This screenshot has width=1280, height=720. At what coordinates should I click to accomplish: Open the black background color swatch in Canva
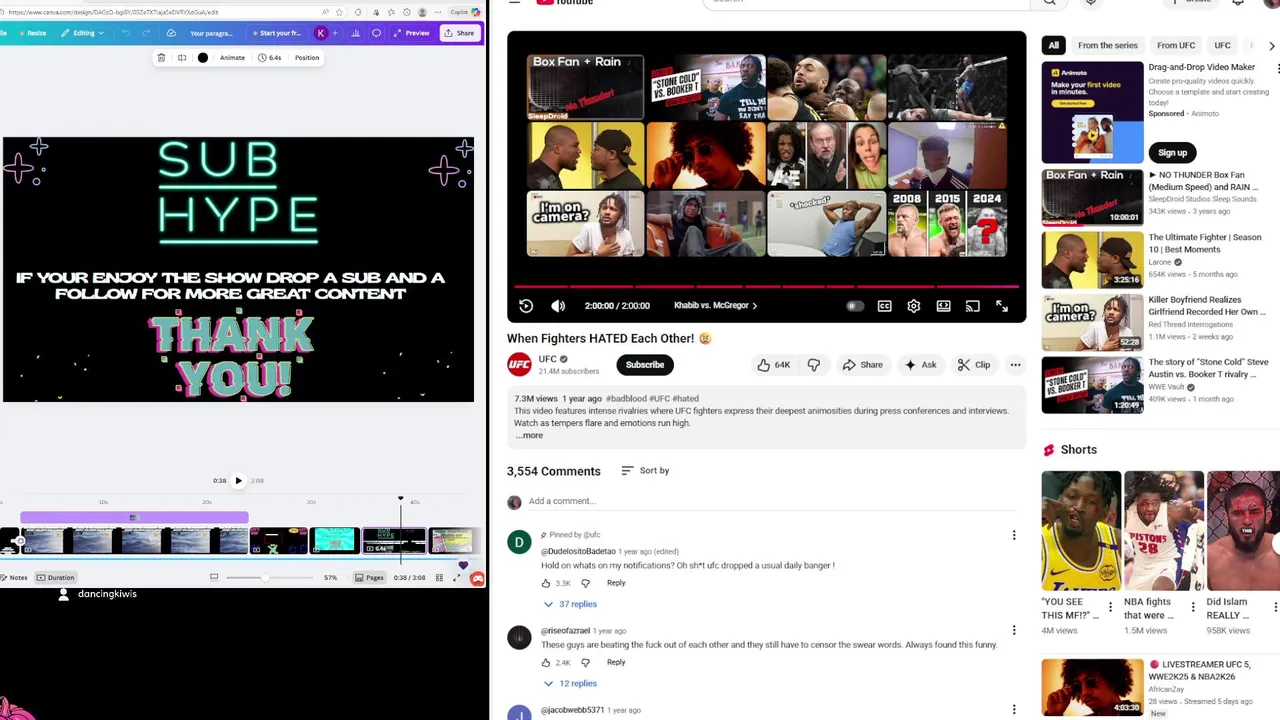203,58
